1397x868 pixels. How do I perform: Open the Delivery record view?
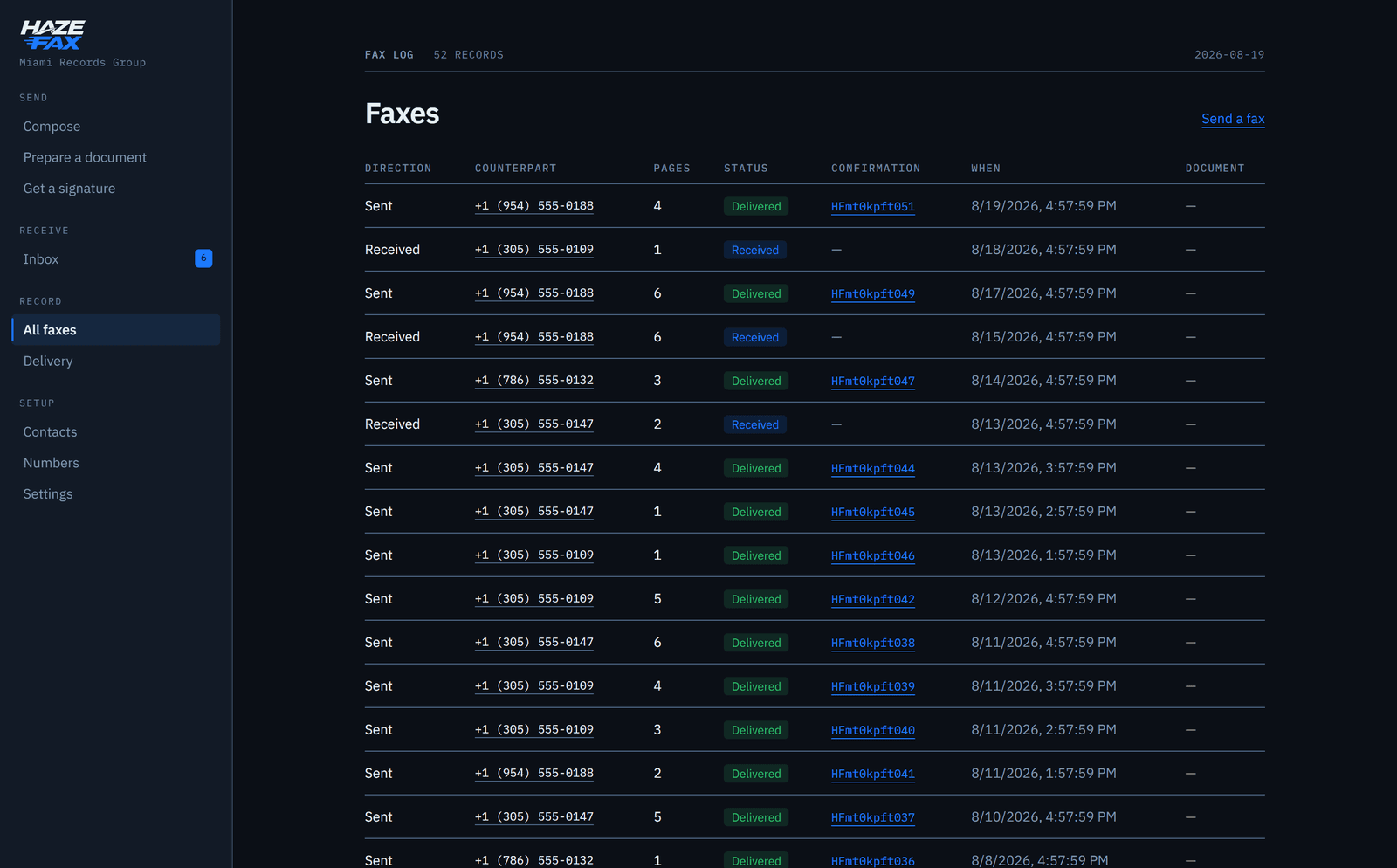click(x=48, y=361)
